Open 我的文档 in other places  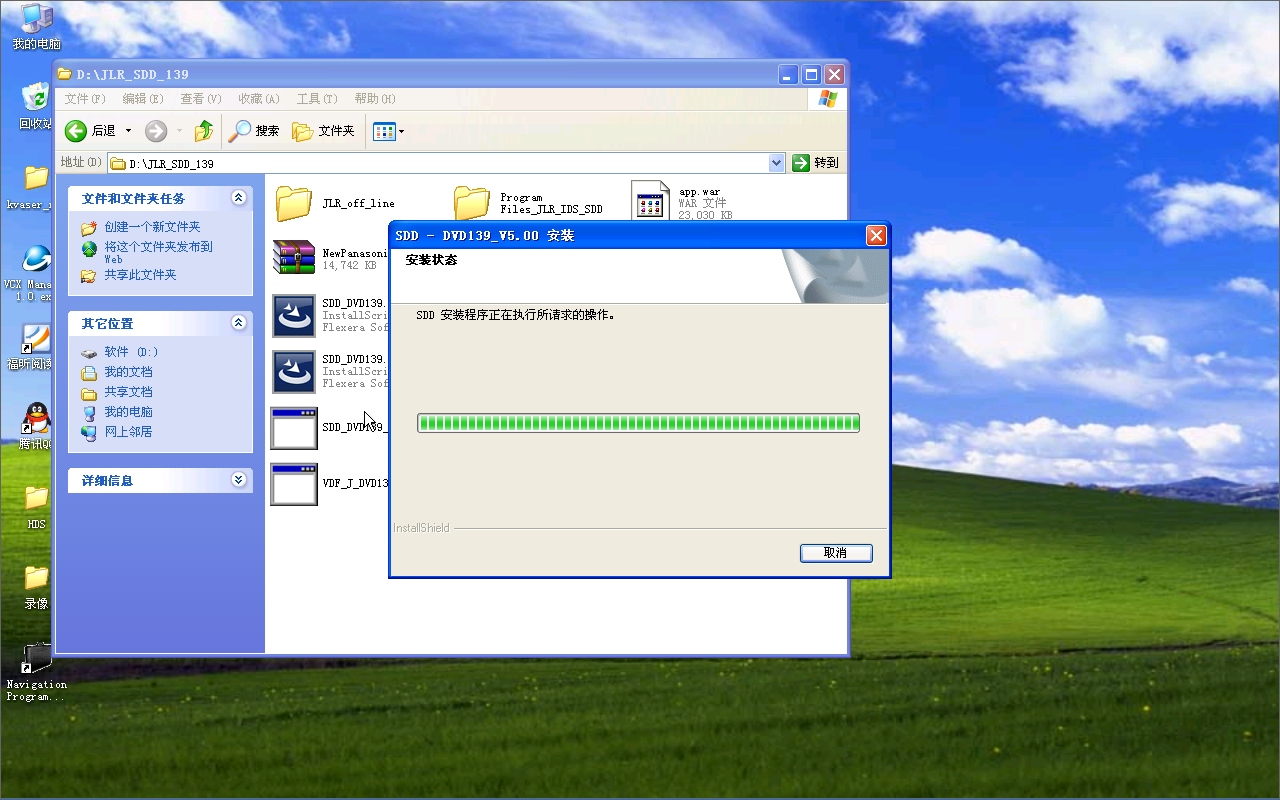click(128, 372)
